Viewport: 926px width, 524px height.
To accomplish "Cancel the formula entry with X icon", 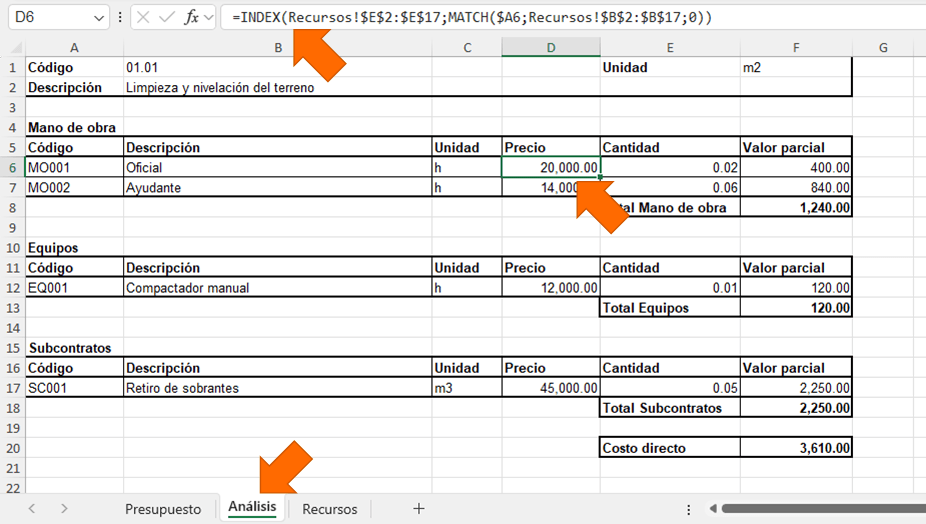I will pos(143,18).
